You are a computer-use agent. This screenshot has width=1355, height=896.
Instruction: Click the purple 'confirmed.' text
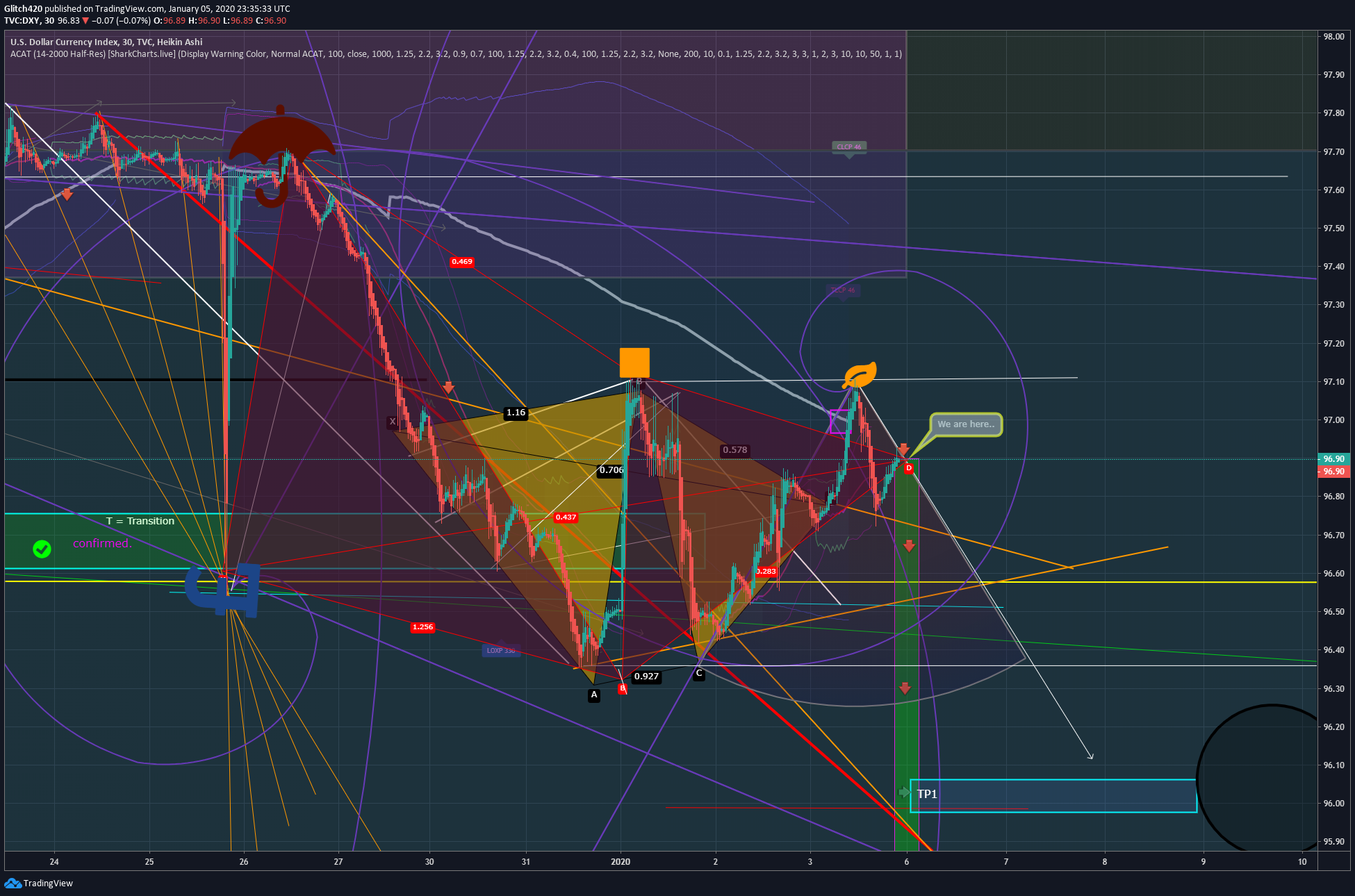pyautogui.click(x=102, y=543)
